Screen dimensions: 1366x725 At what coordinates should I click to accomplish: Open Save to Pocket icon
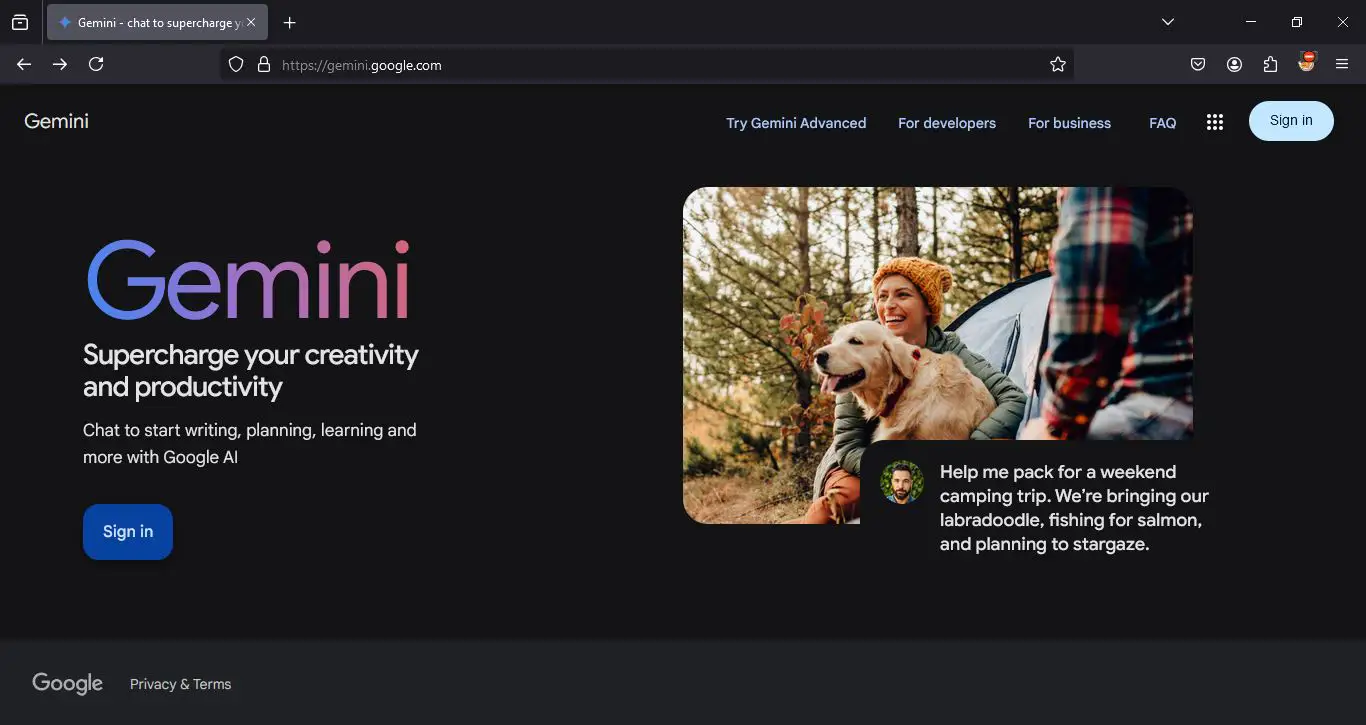coord(1198,64)
